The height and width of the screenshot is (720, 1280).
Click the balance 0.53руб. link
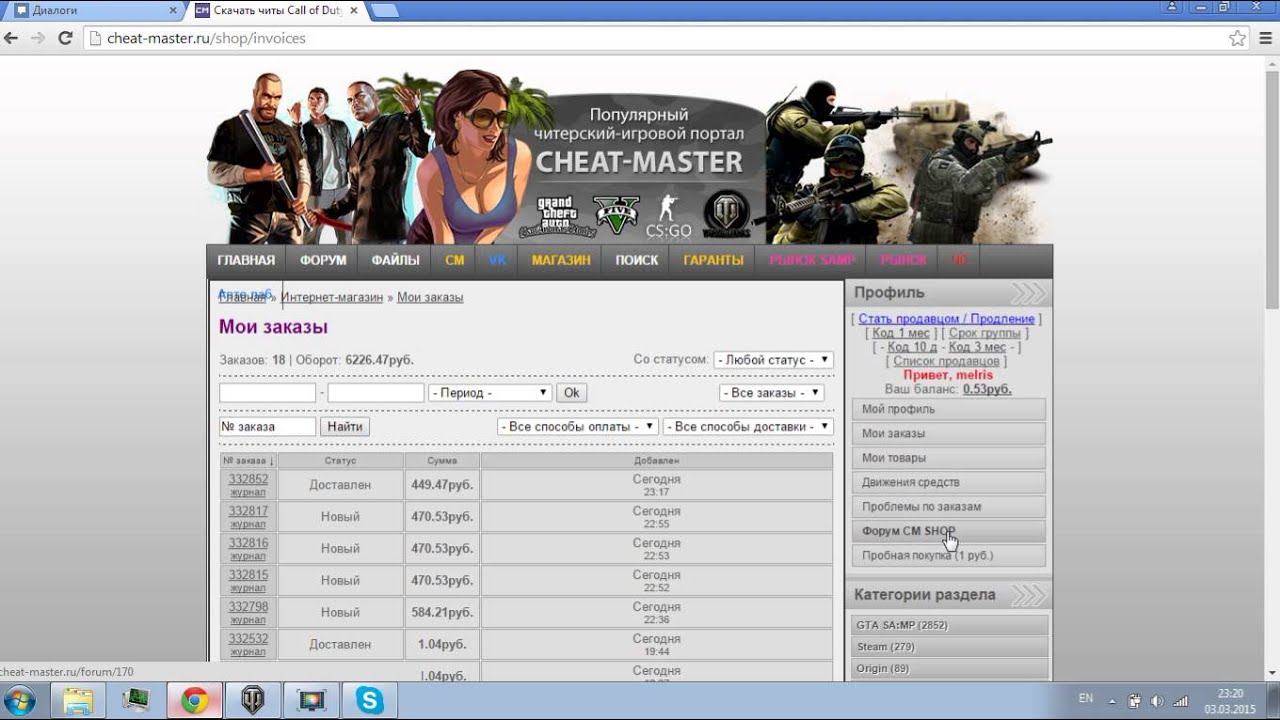point(987,389)
